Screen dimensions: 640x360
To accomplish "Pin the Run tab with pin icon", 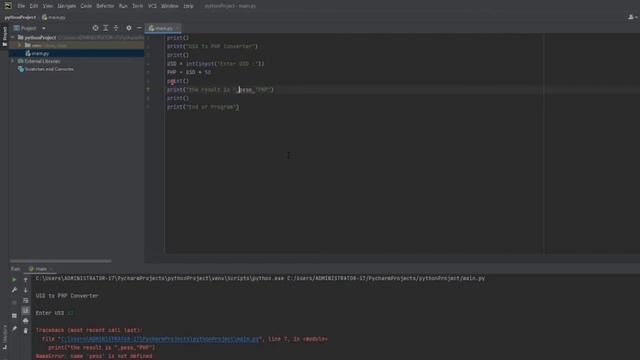I will [x=14, y=329].
